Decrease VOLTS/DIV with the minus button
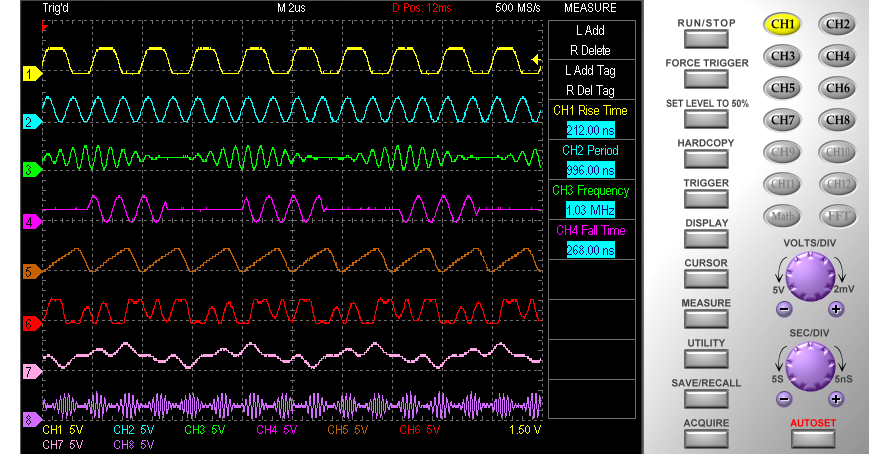Screen dimensions: 890x454 (x=784, y=309)
